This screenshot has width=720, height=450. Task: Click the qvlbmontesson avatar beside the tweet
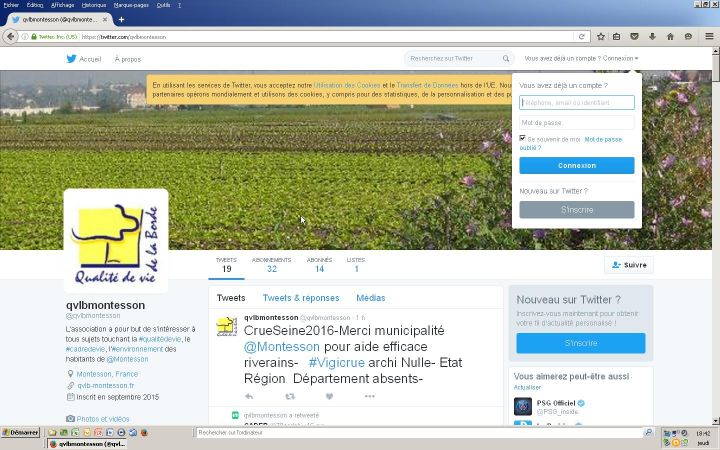226,326
